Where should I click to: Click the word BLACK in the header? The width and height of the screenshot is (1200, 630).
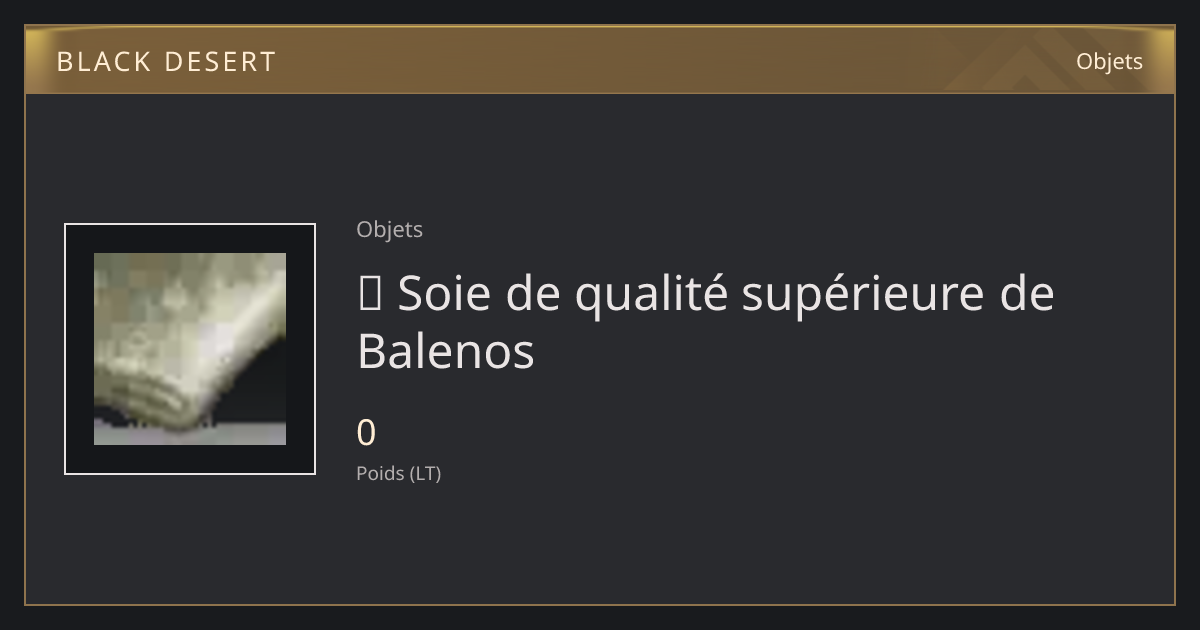pos(103,62)
